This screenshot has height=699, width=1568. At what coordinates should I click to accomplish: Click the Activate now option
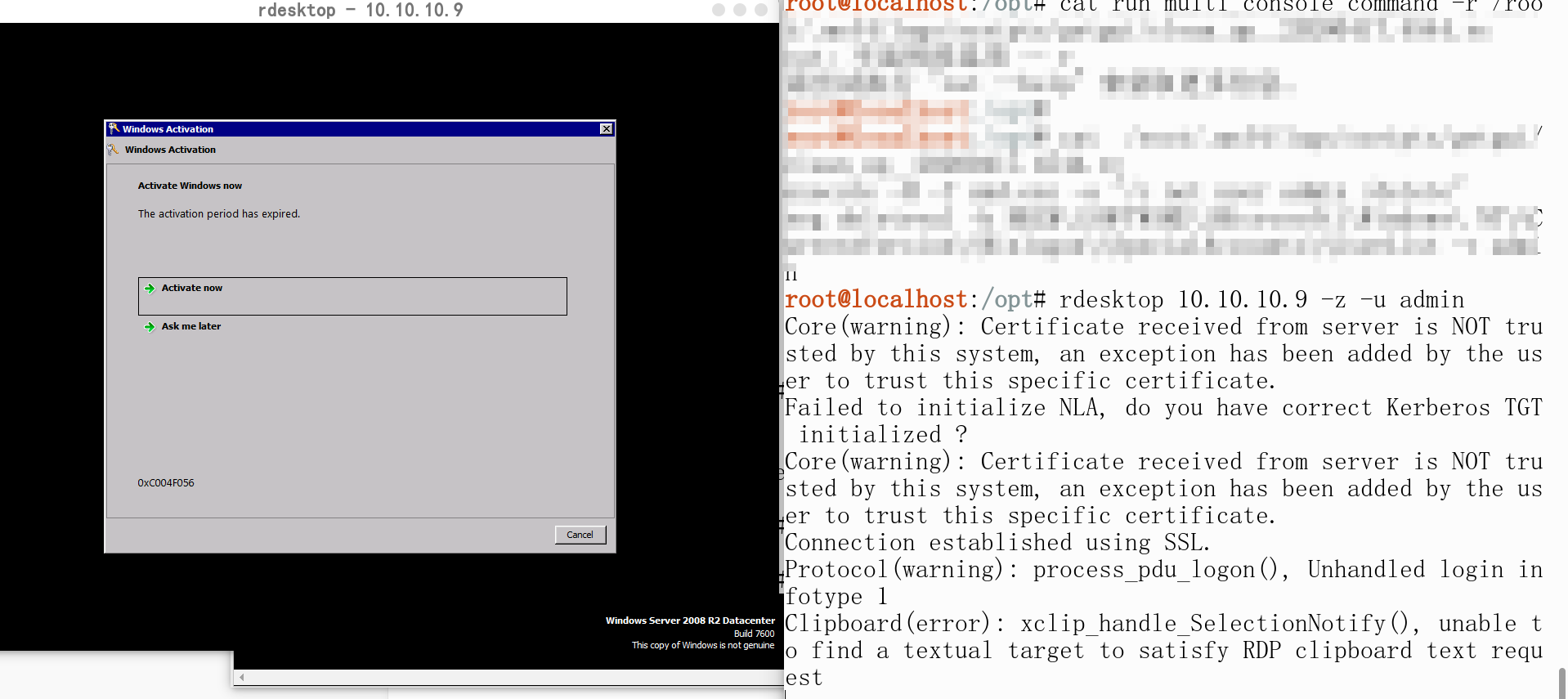point(352,296)
